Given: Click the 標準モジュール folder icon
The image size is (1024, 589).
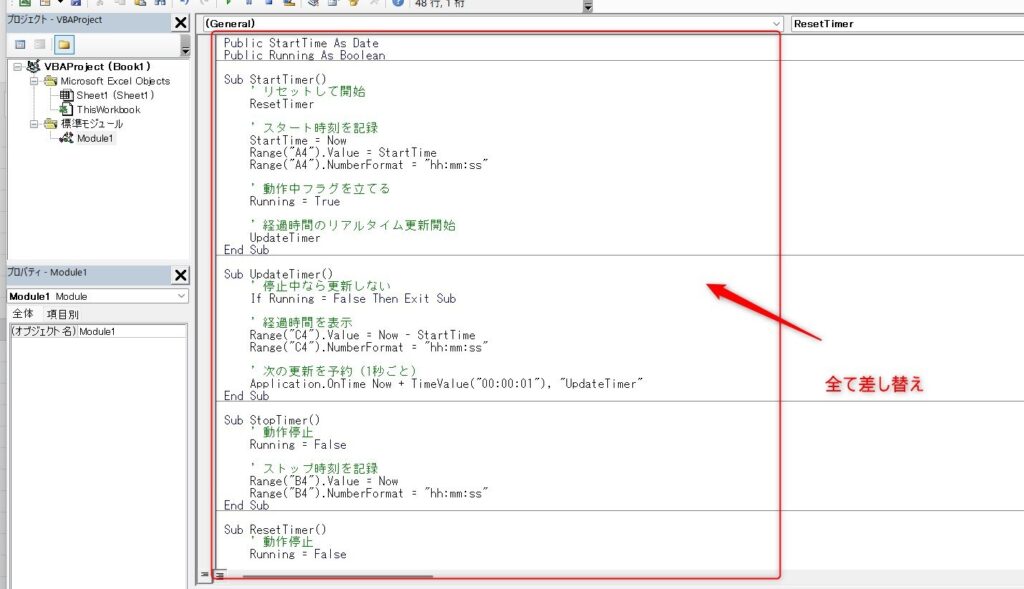Looking at the screenshot, I should (x=50, y=123).
